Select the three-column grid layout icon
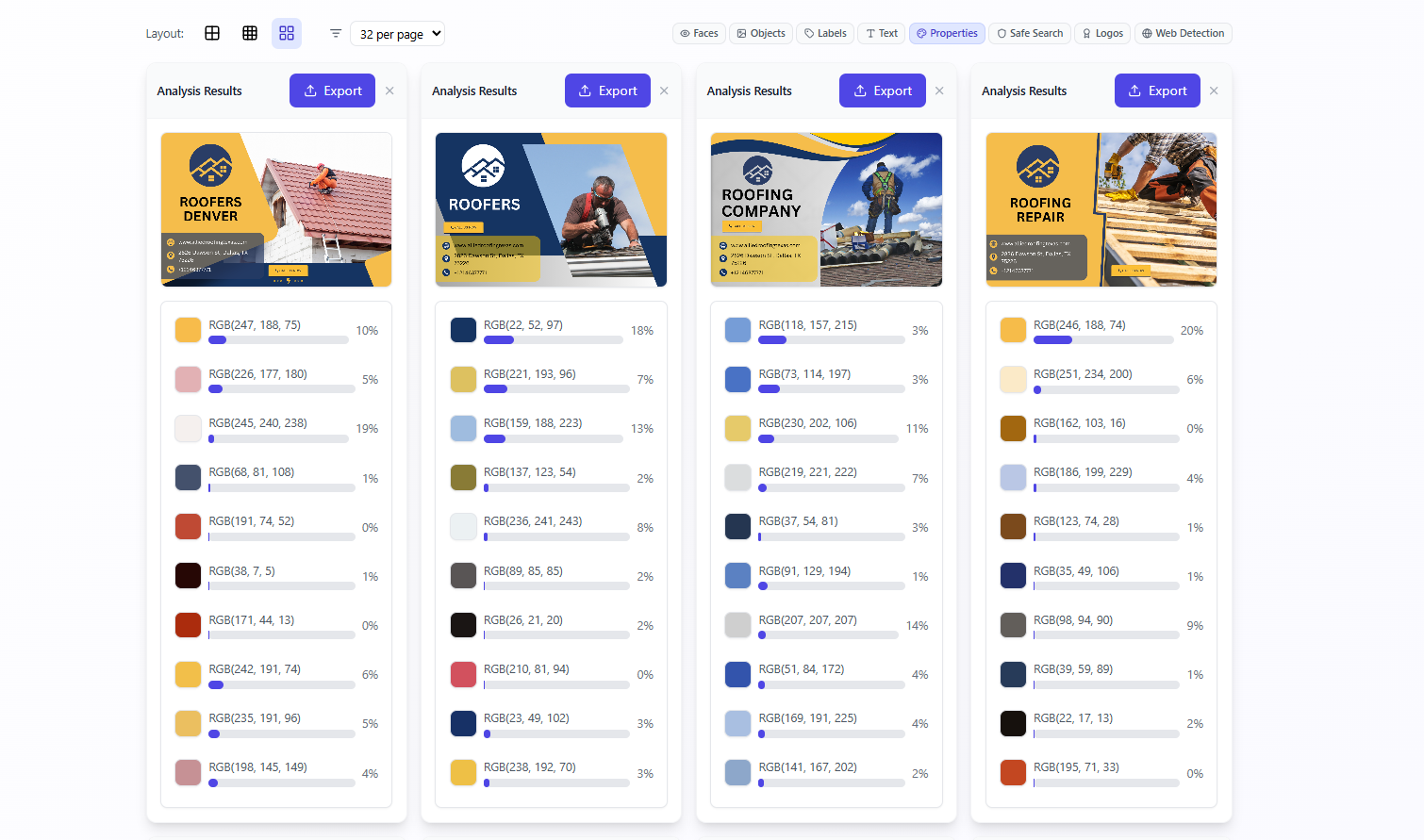Viewport: 1424px width, 840px height. pyautogui.click(x=250, y=33)
